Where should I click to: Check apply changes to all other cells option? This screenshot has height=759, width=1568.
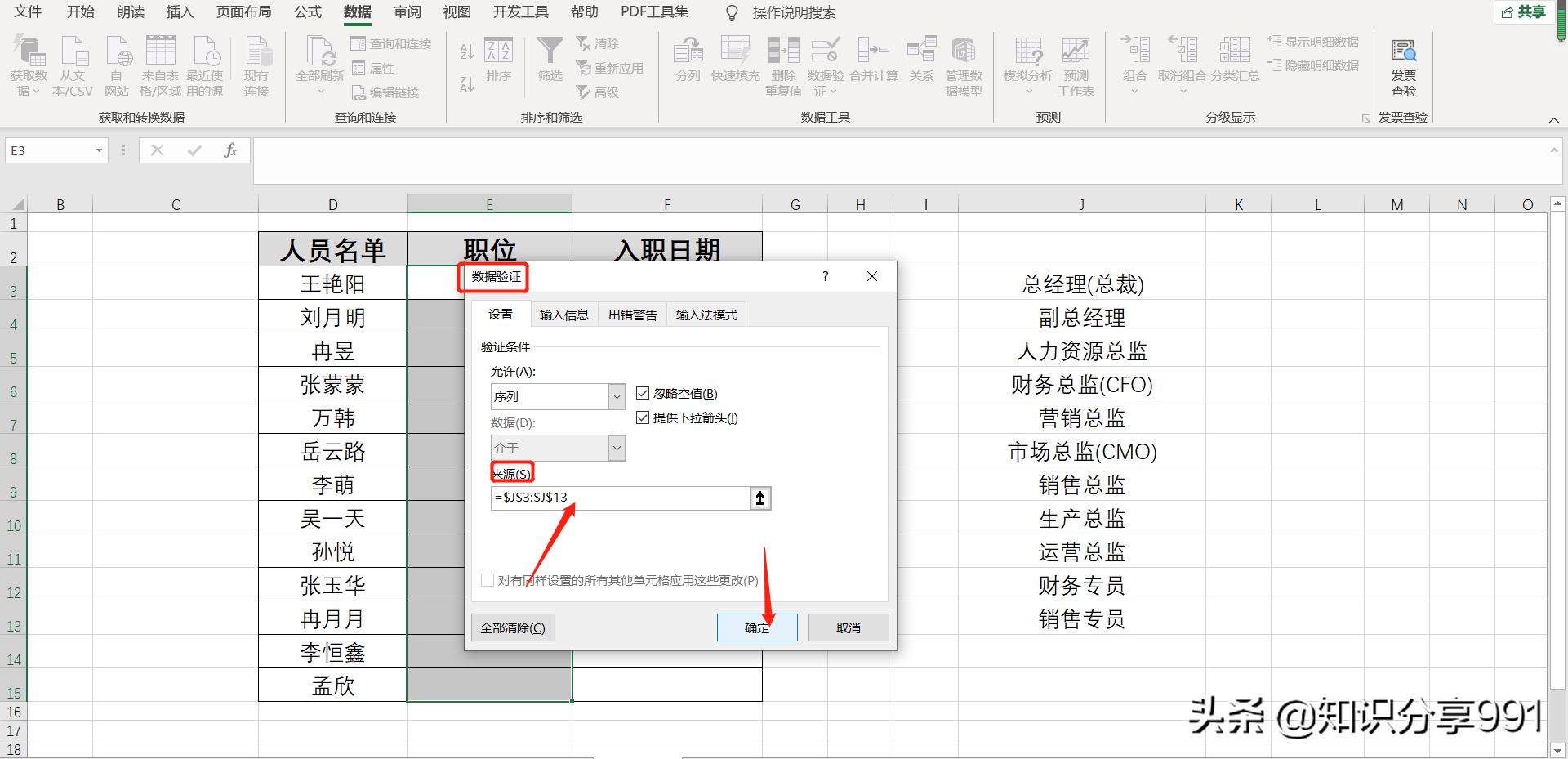488,580
